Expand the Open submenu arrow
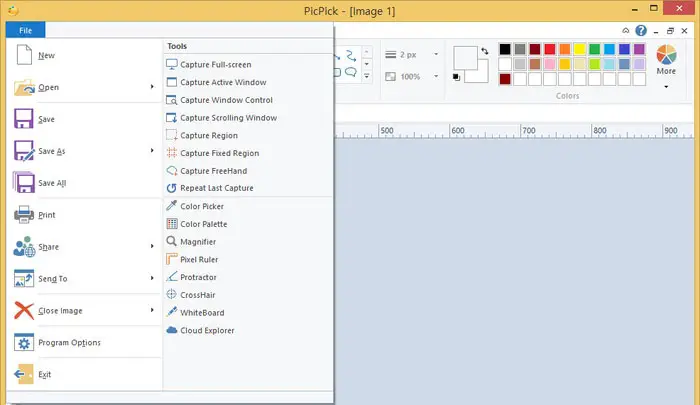This screenshot has height=405, width=700. tap(152, 87)
